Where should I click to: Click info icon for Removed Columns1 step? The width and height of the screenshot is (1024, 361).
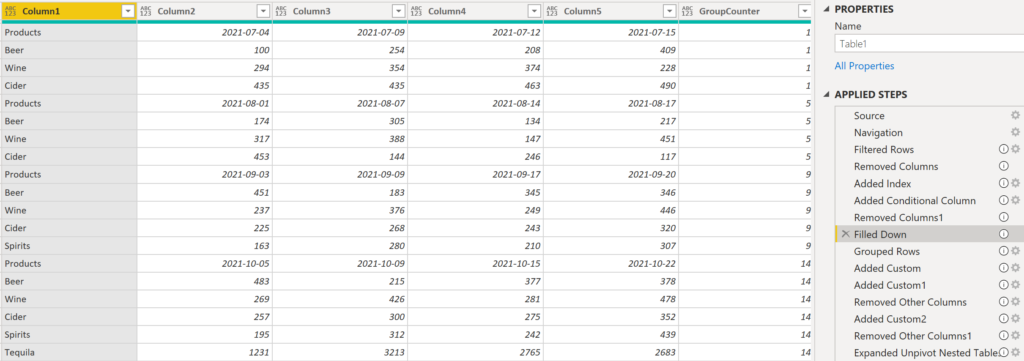pyautogui.click(x=1004, y=217)
